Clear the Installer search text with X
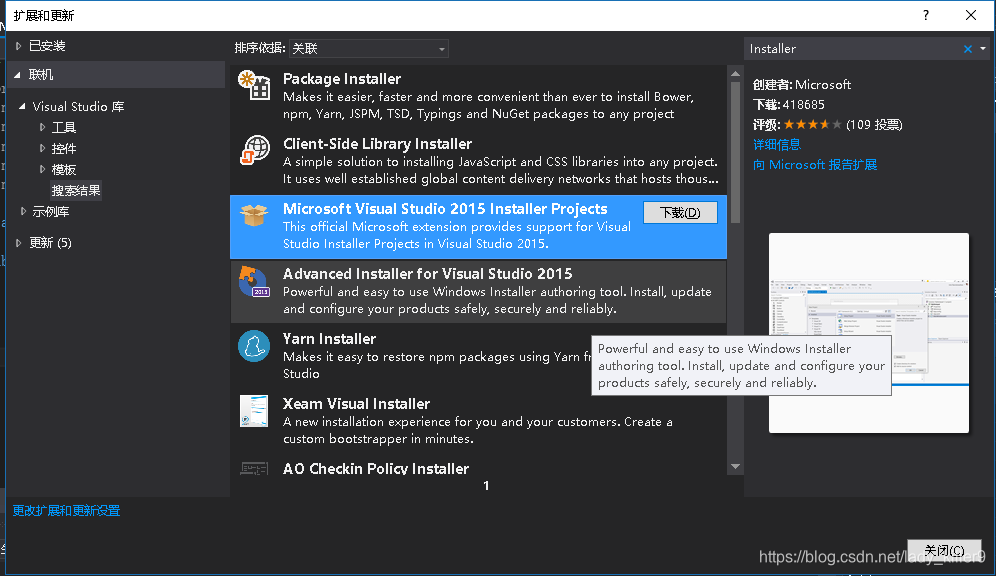The height and width of the screenshot is (576, 996). coord(967,49)
